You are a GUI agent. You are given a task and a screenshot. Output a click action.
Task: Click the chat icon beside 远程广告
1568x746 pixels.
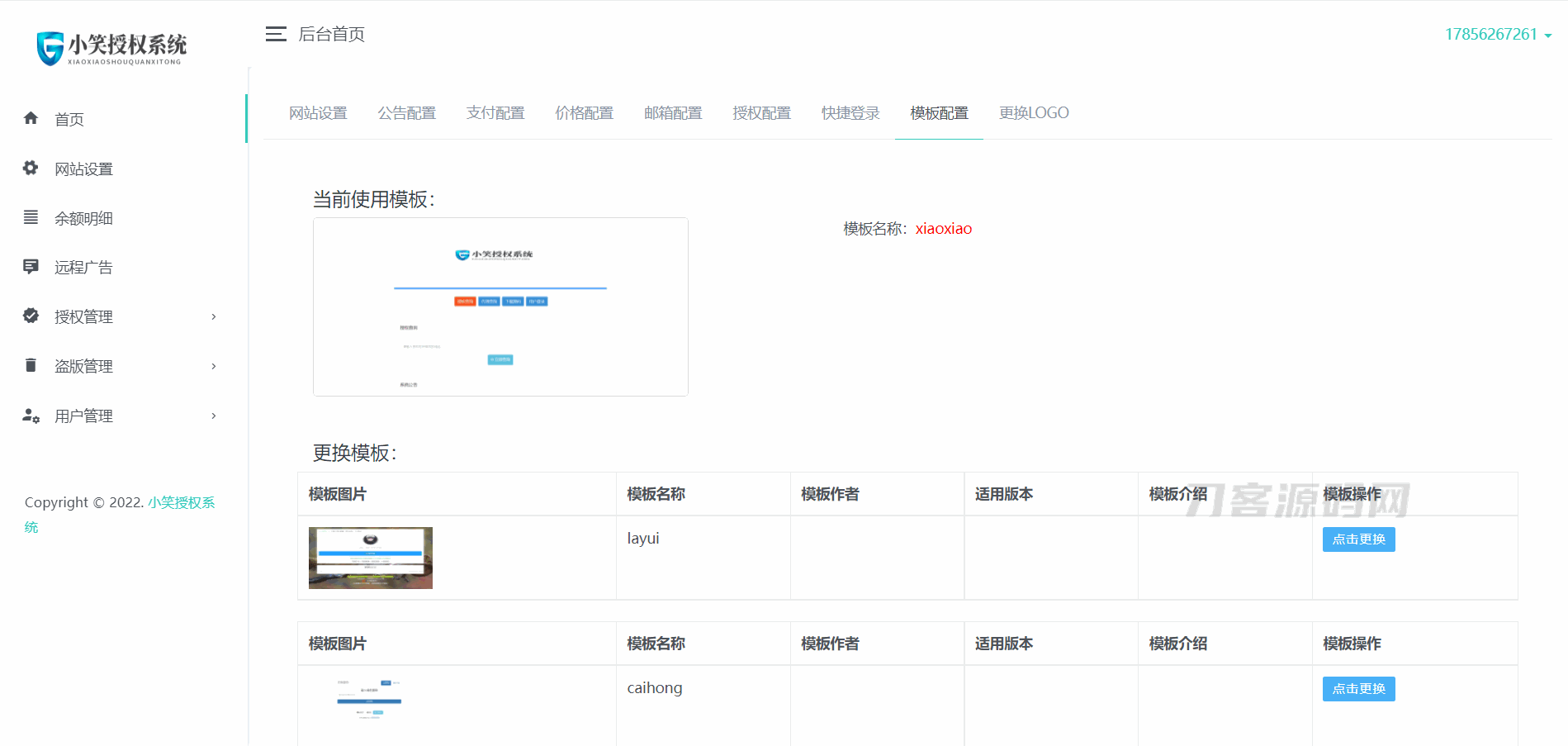(31, 267)
